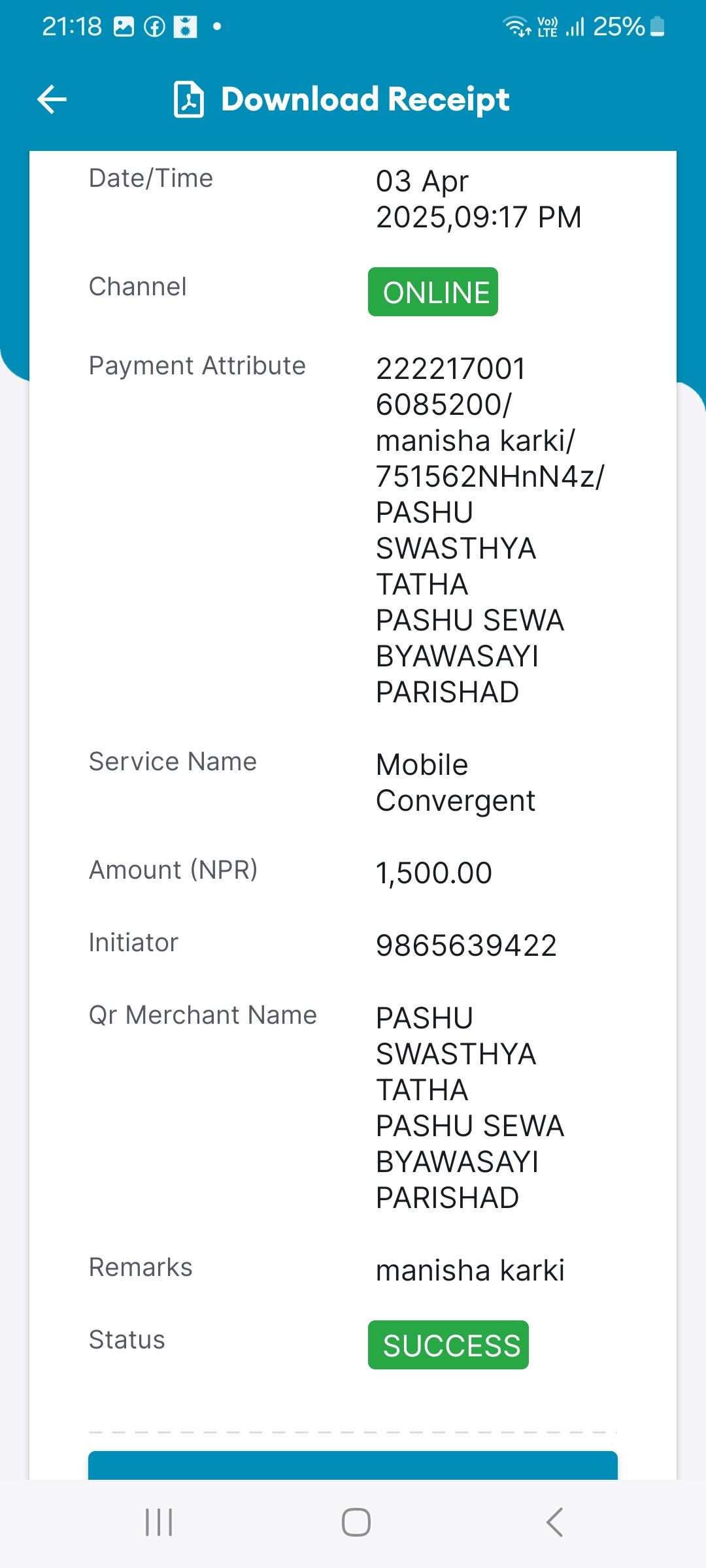Tap the Wi-Fi status icon
Viewport: 706px width, 1568px height.
point(516,27)
